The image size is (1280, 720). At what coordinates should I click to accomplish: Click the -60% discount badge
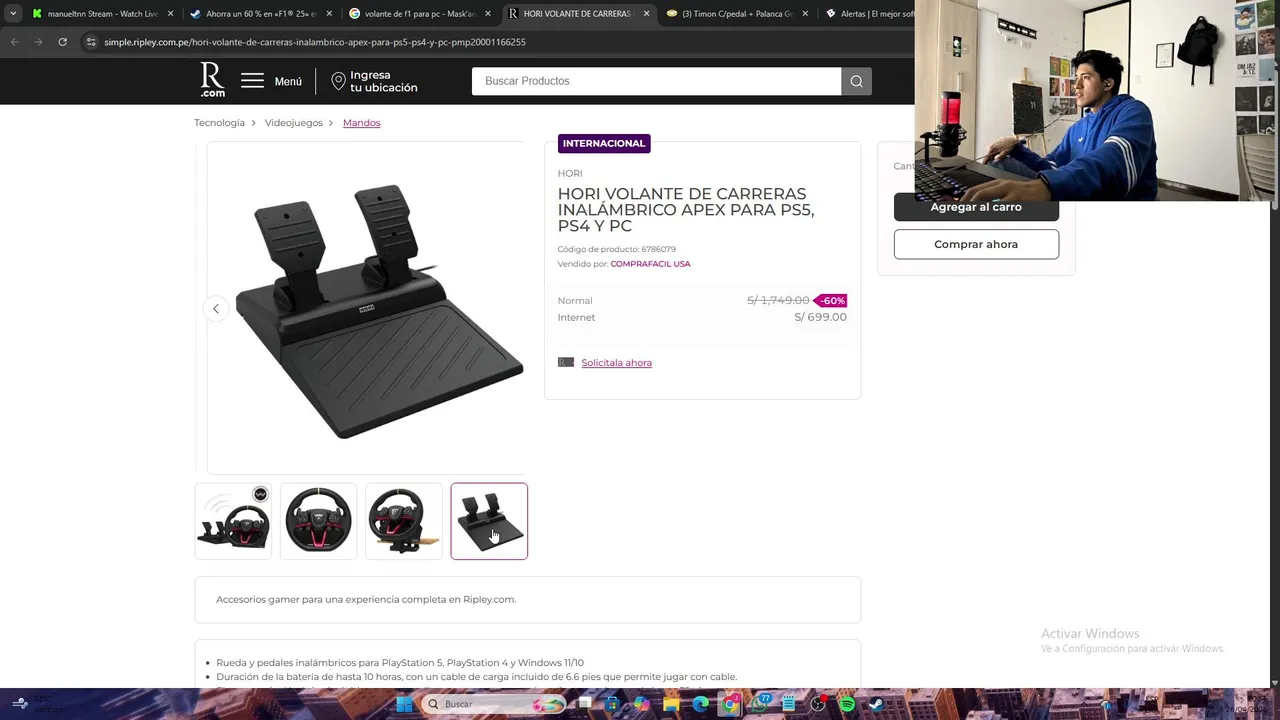831,300
